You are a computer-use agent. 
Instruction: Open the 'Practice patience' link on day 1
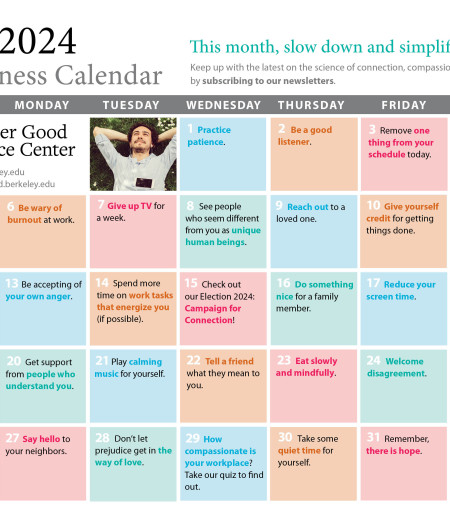(209, 136)
